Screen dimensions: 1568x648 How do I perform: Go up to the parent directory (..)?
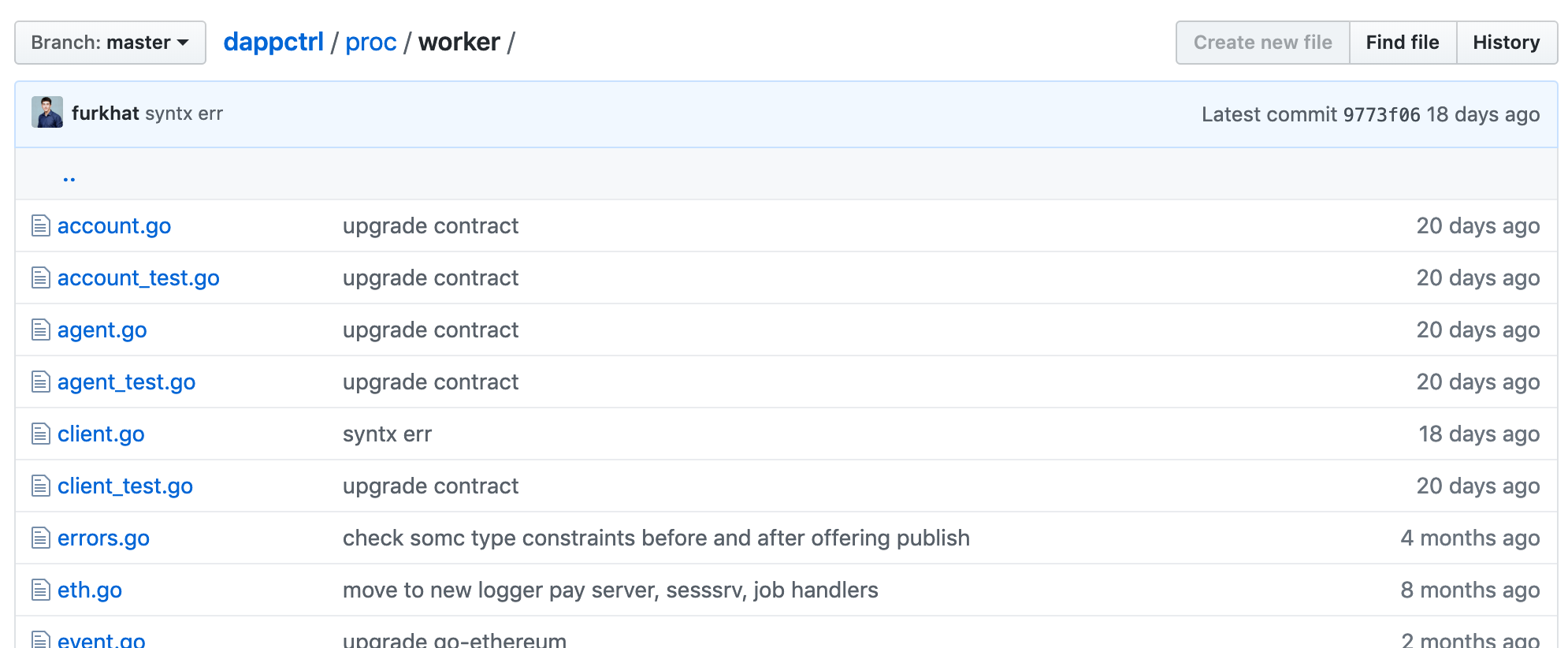(x=69, y=175)
